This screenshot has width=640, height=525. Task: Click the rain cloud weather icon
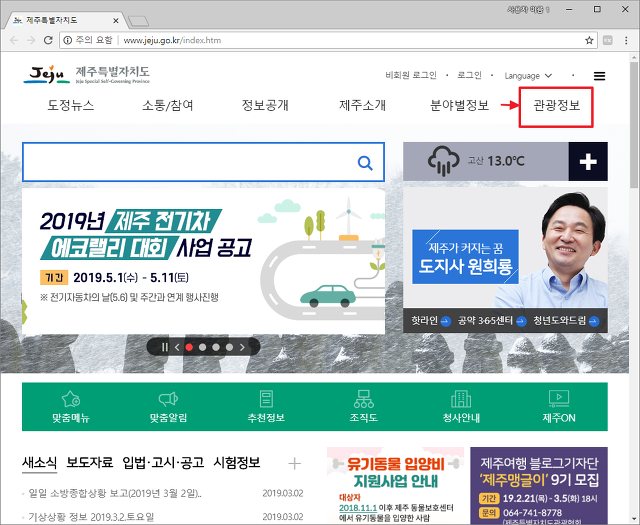coord(443,161)
